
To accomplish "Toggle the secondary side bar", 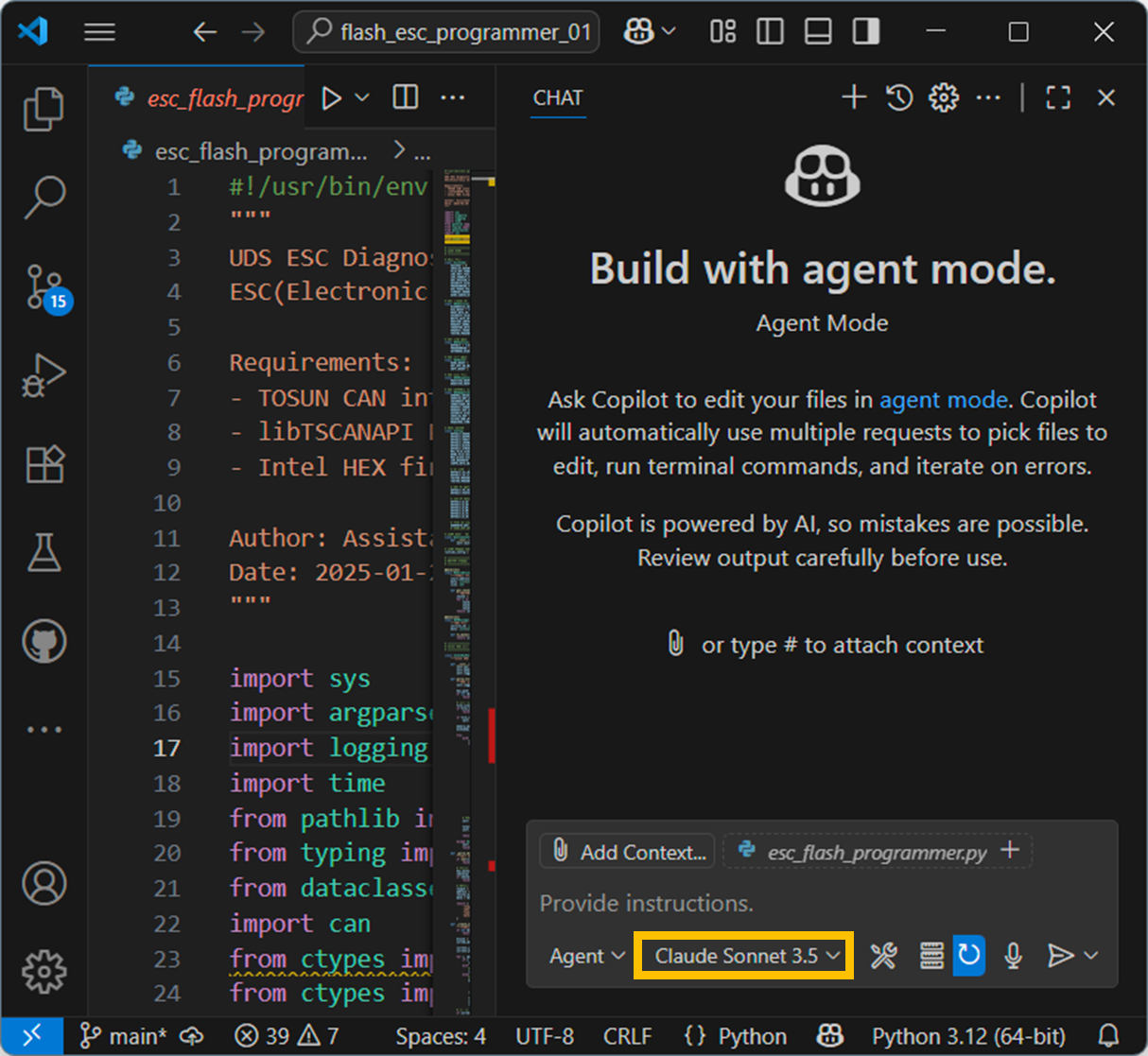I will click(x=866, y=32).
